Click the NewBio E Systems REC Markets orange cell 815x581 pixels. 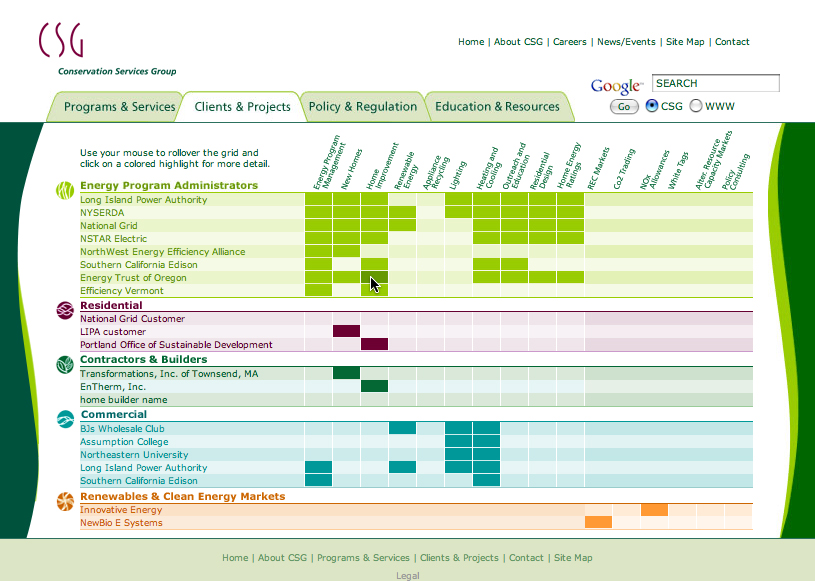[x=598, y=522]
